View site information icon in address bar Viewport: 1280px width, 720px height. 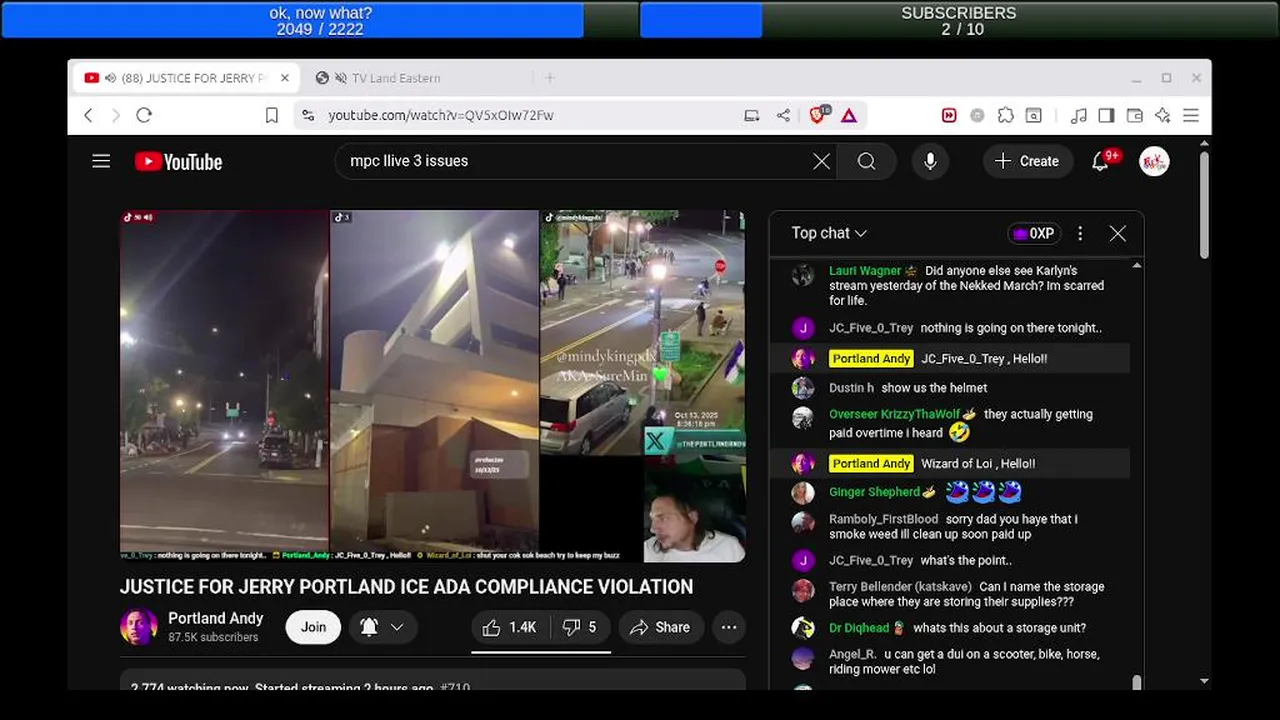(308, 115)
